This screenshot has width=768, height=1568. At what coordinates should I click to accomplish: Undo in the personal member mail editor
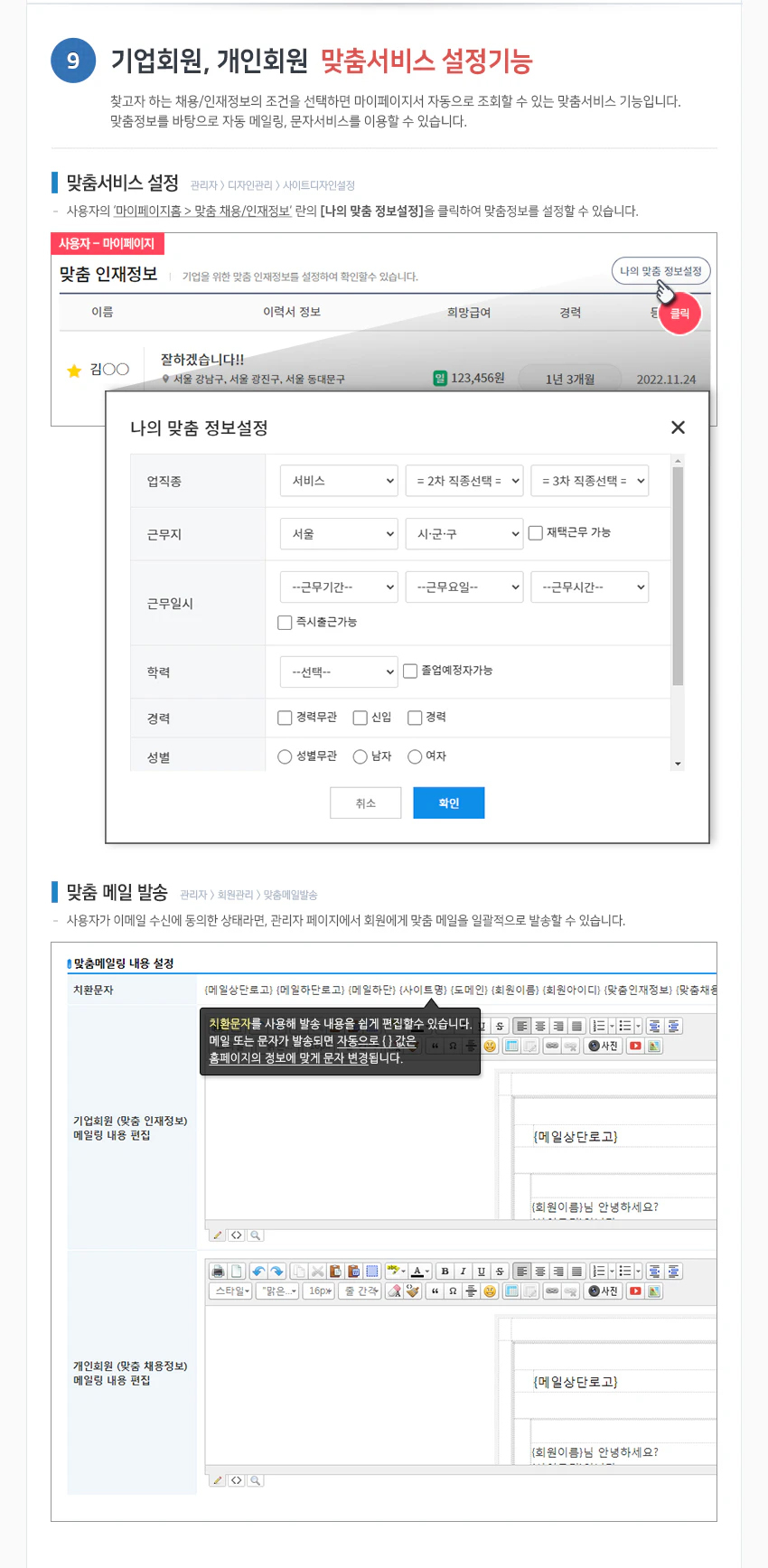[258, 1271]
